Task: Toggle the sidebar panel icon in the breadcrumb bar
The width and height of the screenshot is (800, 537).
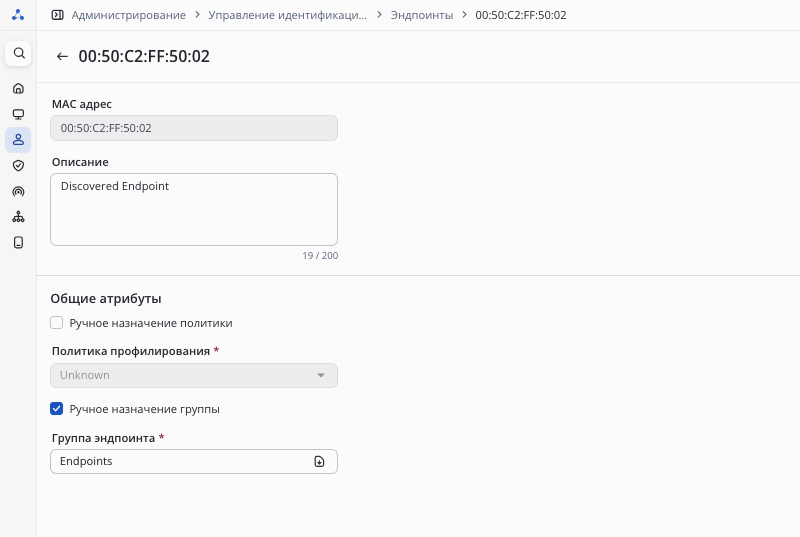Action: 57,15
